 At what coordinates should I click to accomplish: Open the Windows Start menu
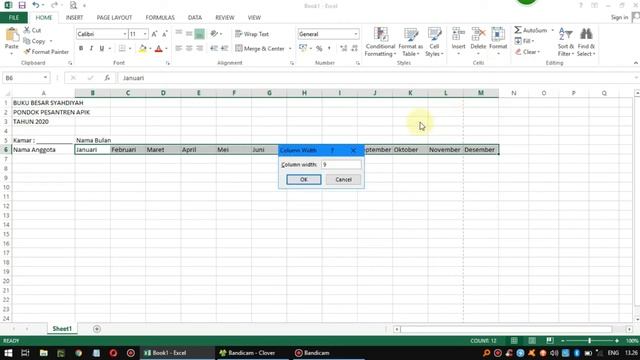coord(8,353)
